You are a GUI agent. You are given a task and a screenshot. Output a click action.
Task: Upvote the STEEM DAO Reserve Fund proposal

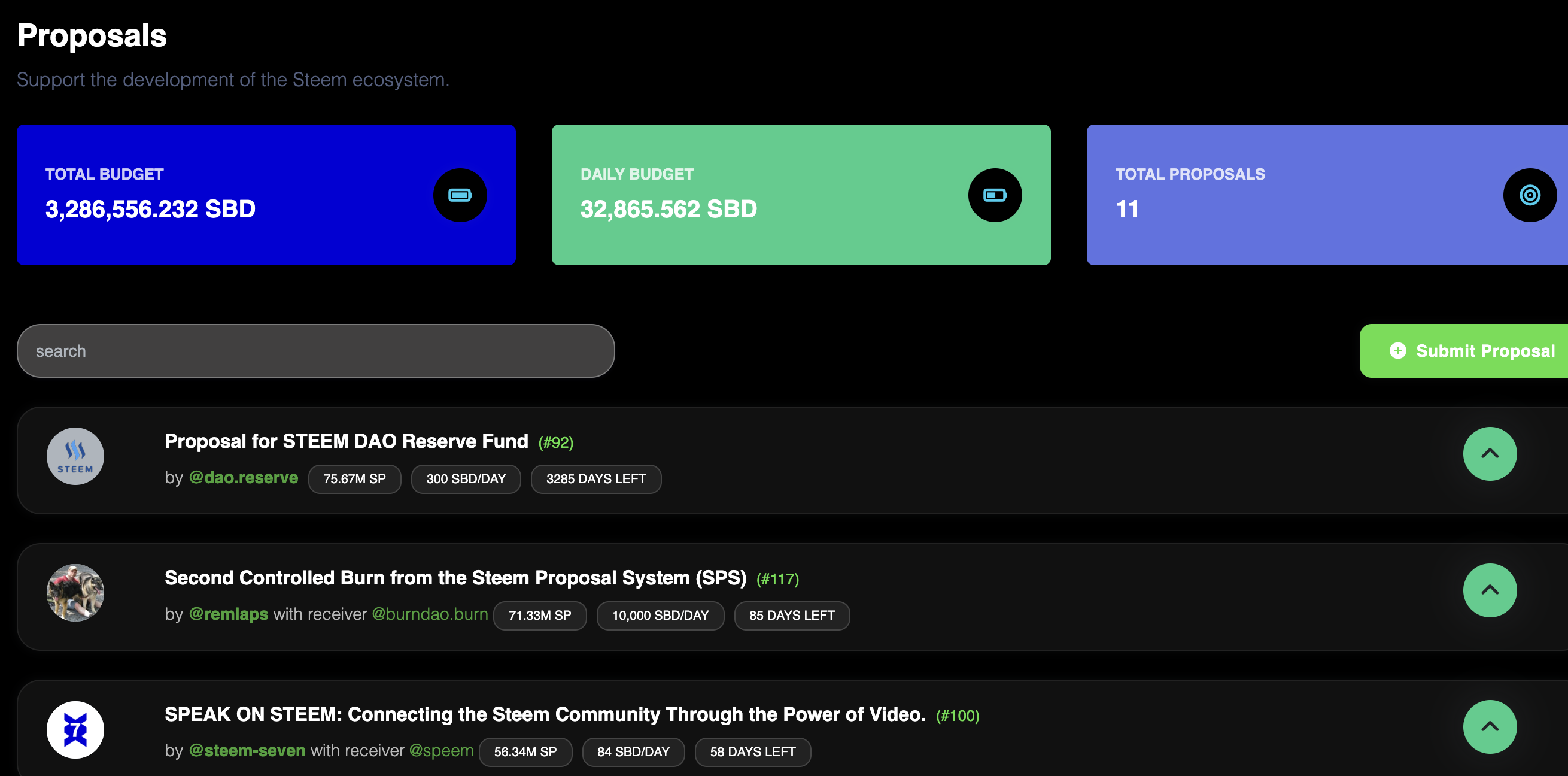[x=1489, y=454]
